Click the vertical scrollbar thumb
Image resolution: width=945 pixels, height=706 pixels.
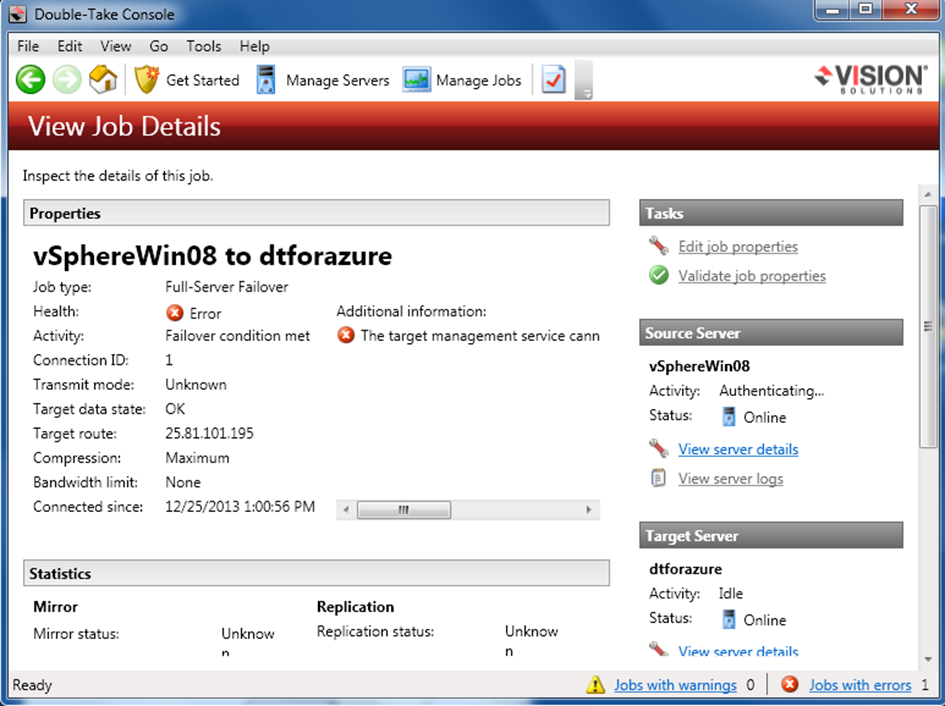click(x=928, y=326)
